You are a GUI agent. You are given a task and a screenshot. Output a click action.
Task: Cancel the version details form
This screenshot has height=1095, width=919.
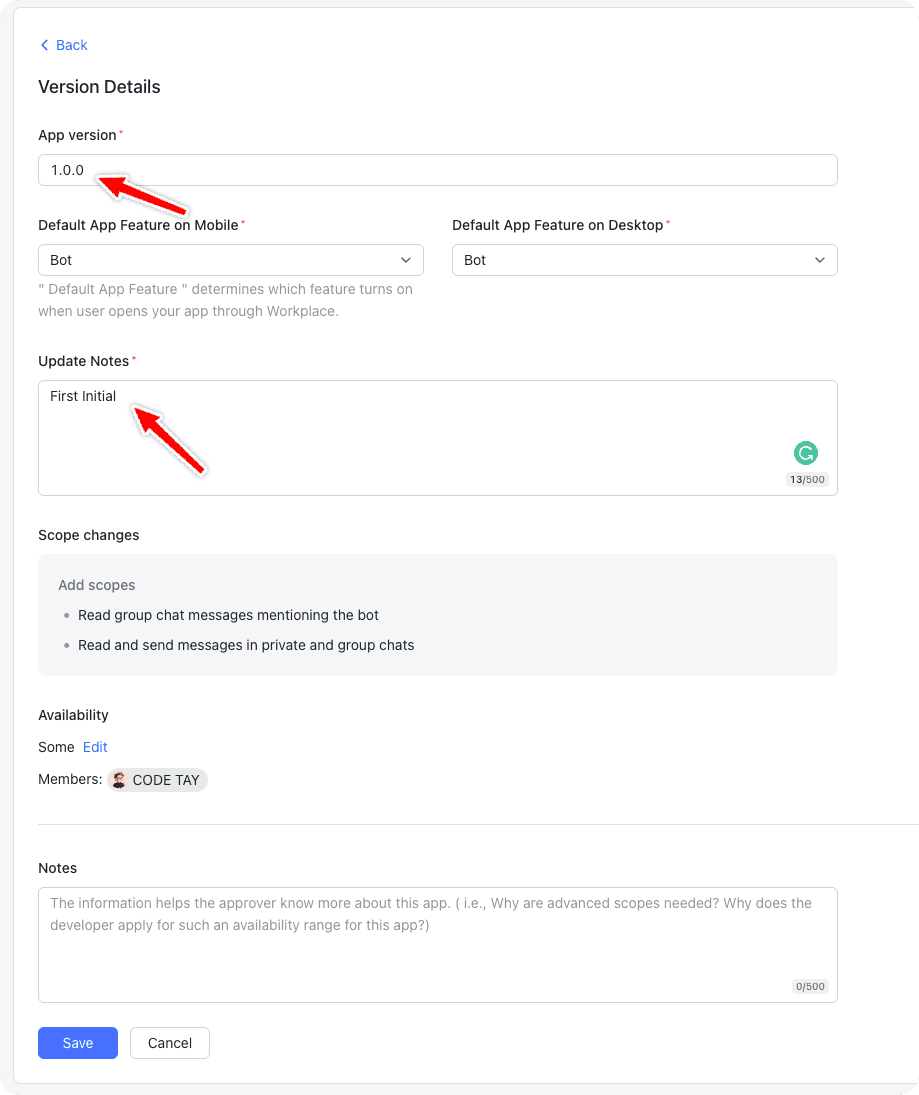click(x=170, y=1043)
